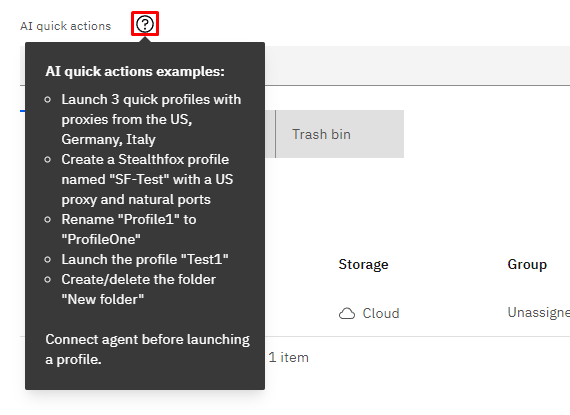Click the "AI quick actions" label
Viewport: 570px width, 415px height.
point(65,26)
